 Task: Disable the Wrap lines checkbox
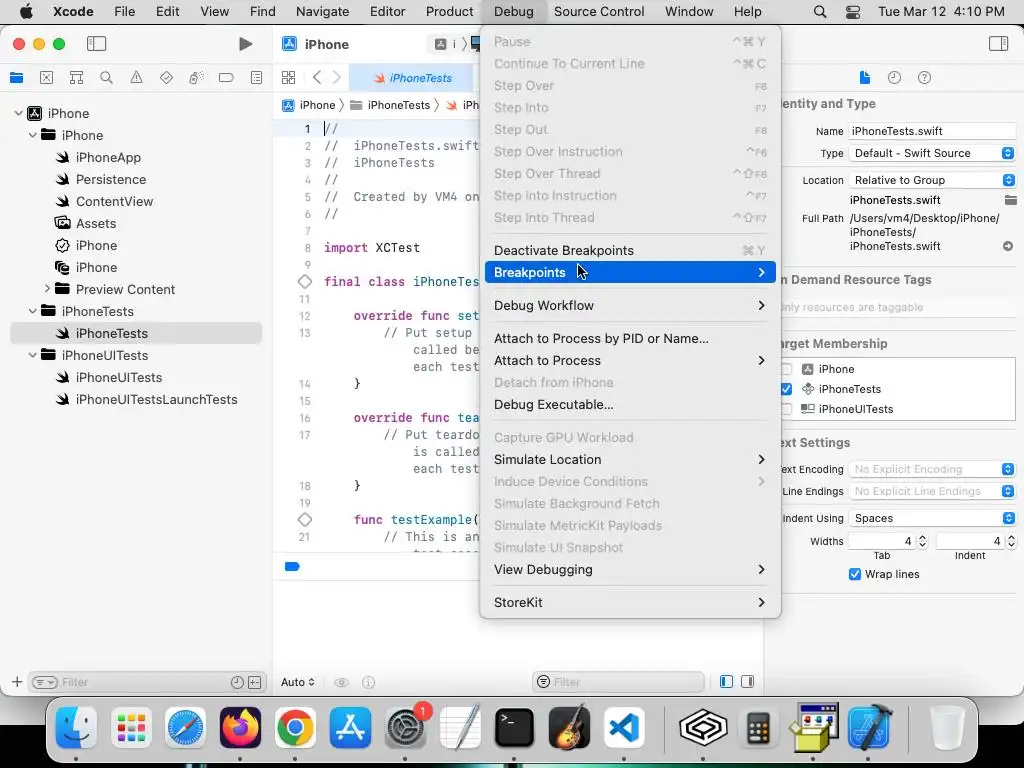point(854,574)
